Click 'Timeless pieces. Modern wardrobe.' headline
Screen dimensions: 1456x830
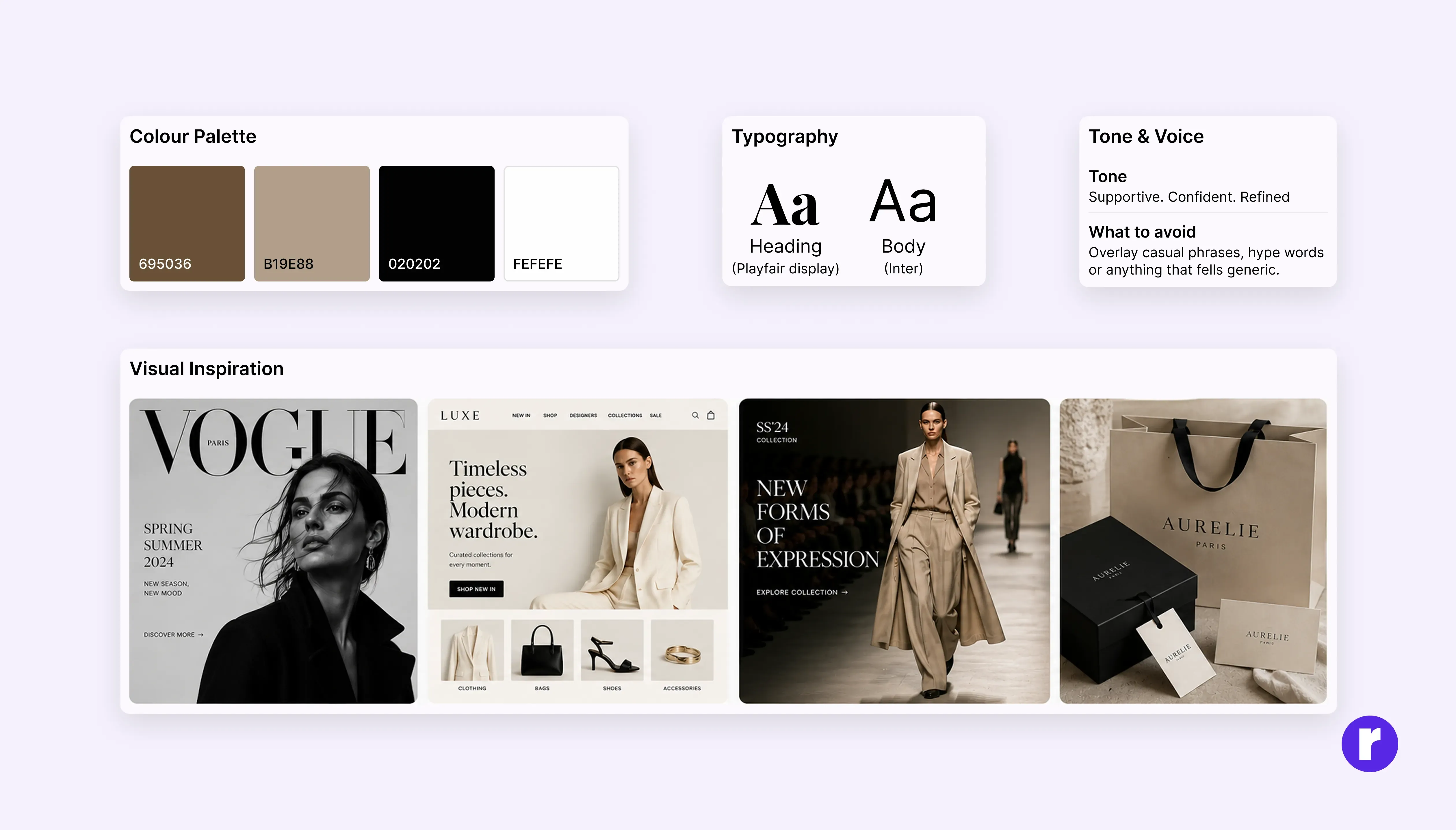pyautogui.click(x=493, y=499)
